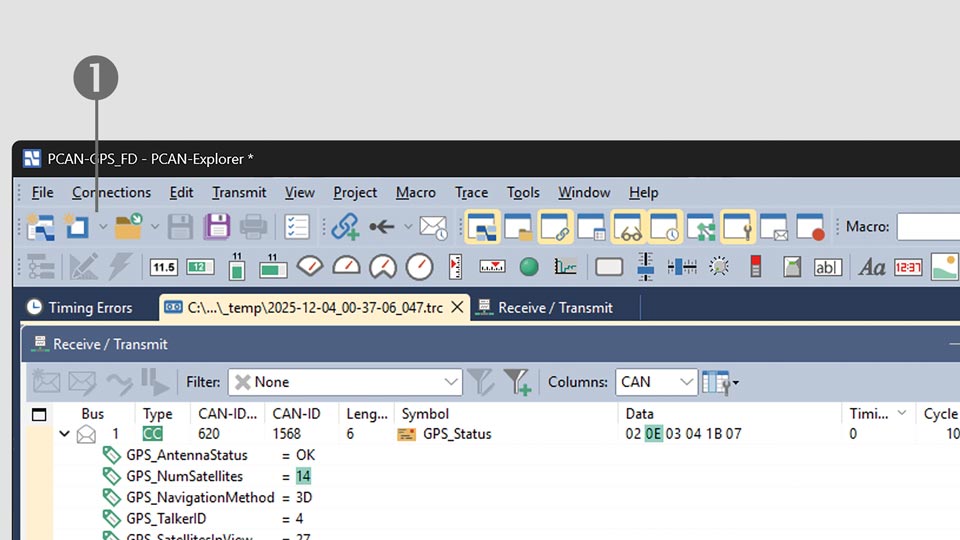Image resolution: width=960 pixels, height=540 pixels.
Task: Open the Macro menu
Action: (x=416, y=193)
